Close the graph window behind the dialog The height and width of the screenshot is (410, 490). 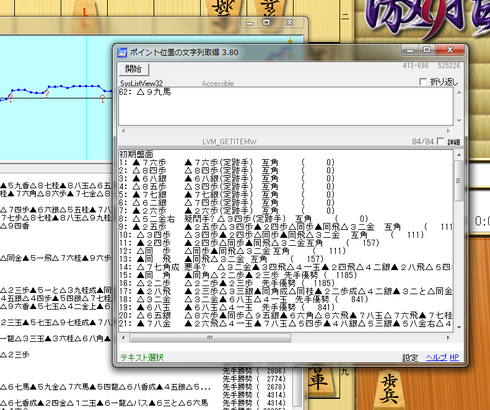(x=289, y=23)
